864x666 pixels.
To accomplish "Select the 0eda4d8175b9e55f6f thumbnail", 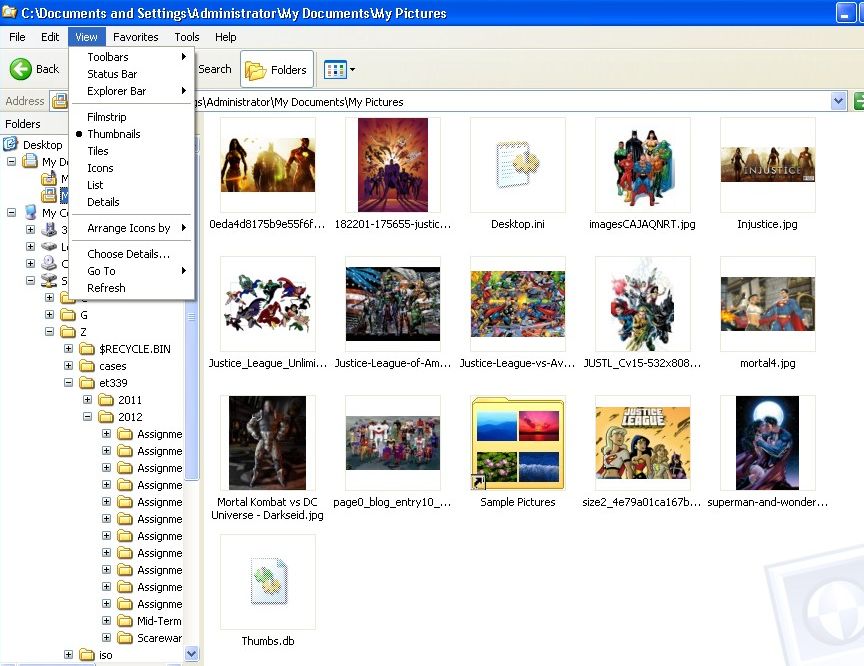I will (x=268, y=165).
